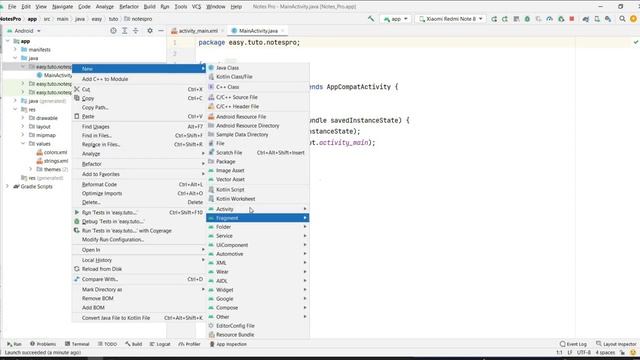Click Vector Asset menu entry
The width and height of the screenshot is (640, 360).
click(x=258, y=179)
